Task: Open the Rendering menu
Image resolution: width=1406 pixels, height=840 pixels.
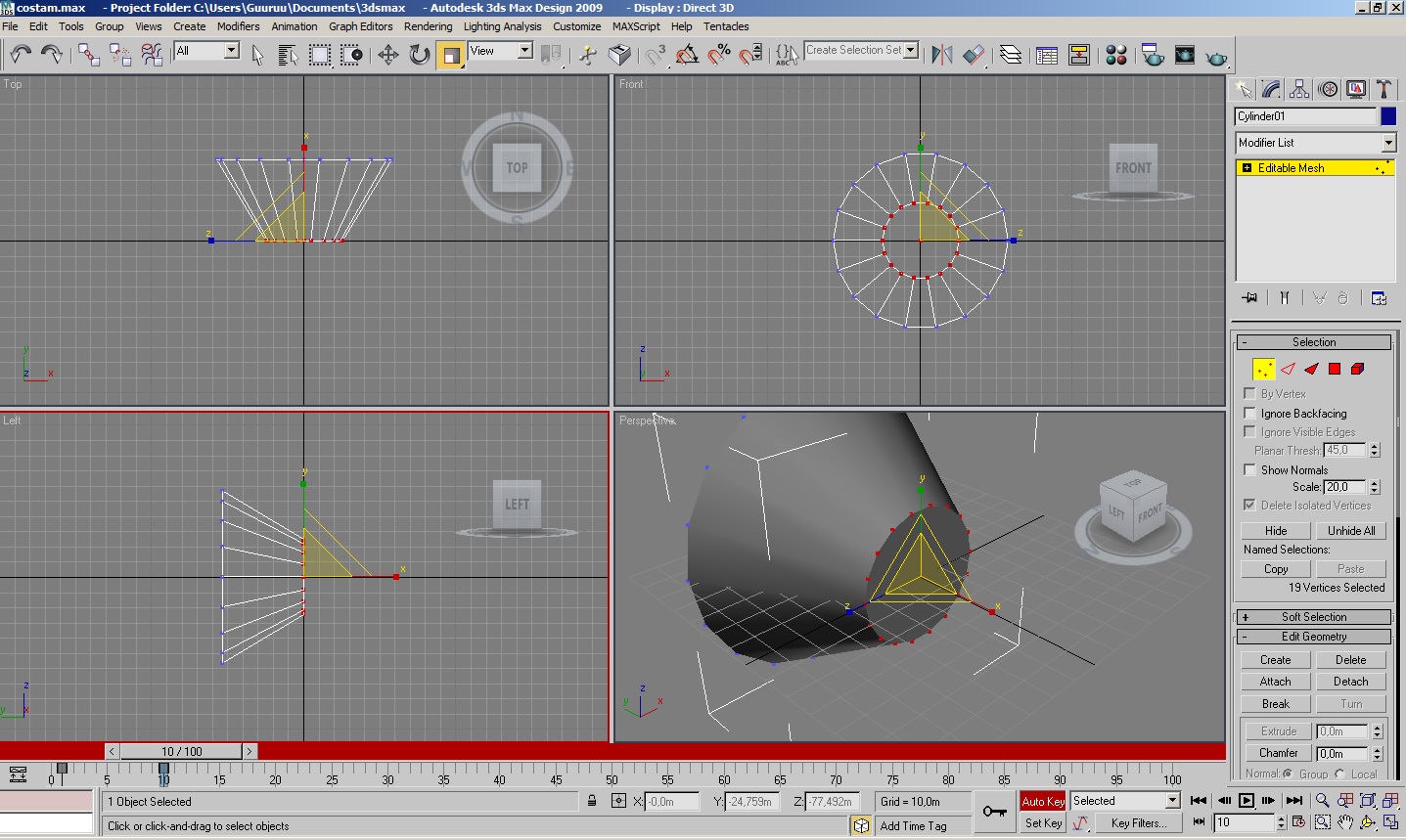Action: click(428, 26)
